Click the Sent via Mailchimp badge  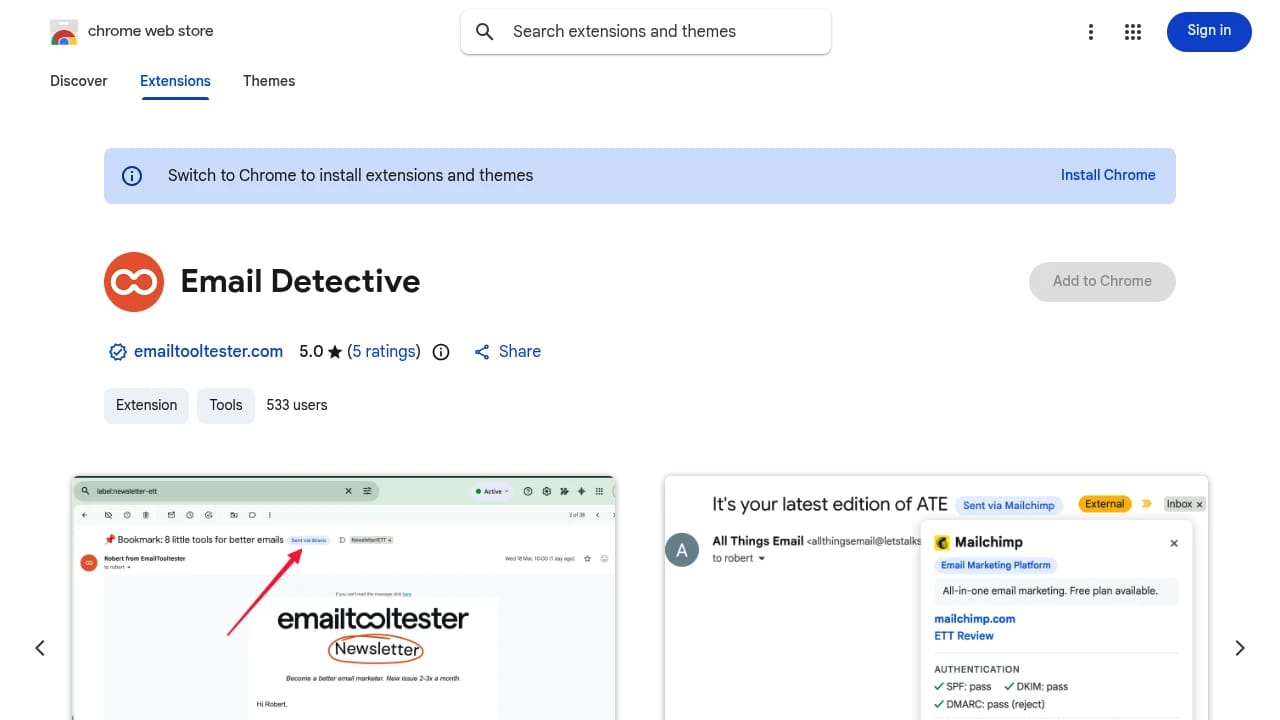(x=1008, y=505)
